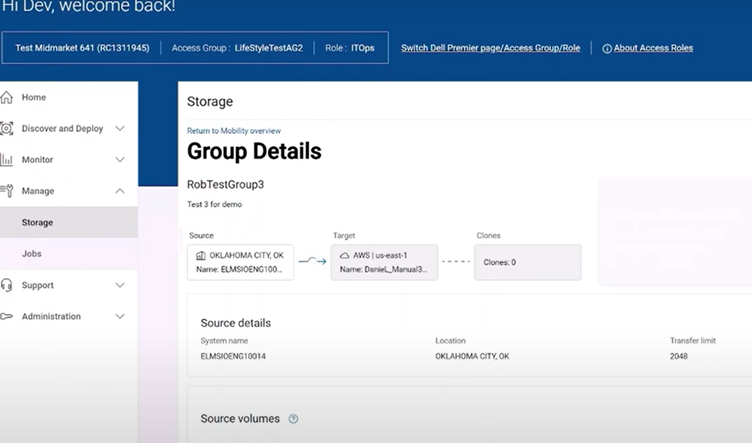
Task: Click the Discover and Deploy icon
Action: pyautogui.click(x=7, y=128)
